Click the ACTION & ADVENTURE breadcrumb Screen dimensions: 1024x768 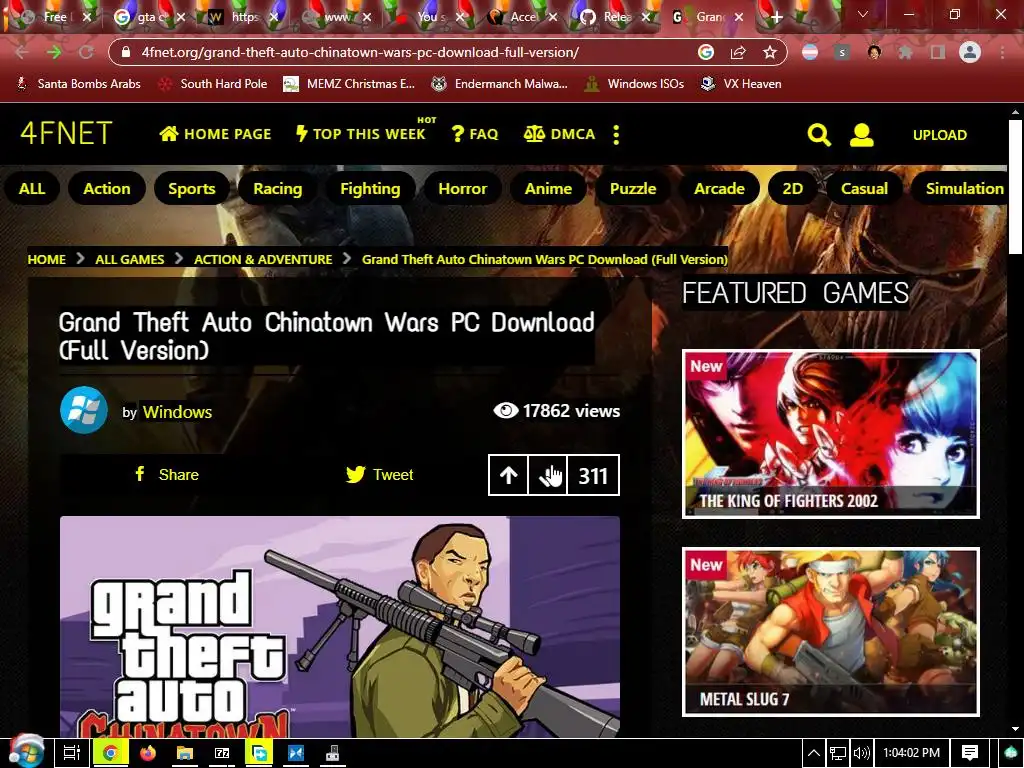point(263,259)
